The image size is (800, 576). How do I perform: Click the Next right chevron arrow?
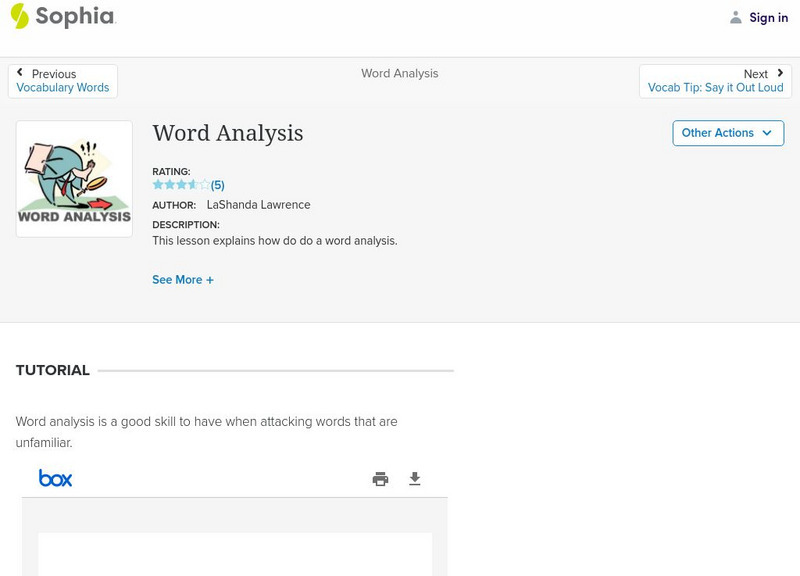pyautogui.click(x=780, y=73)
